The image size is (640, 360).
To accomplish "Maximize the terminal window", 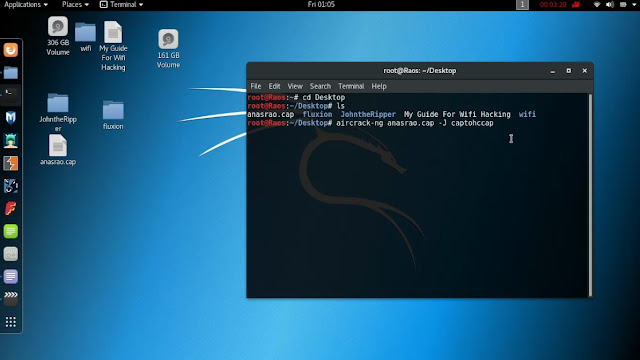I will [569, 71].
